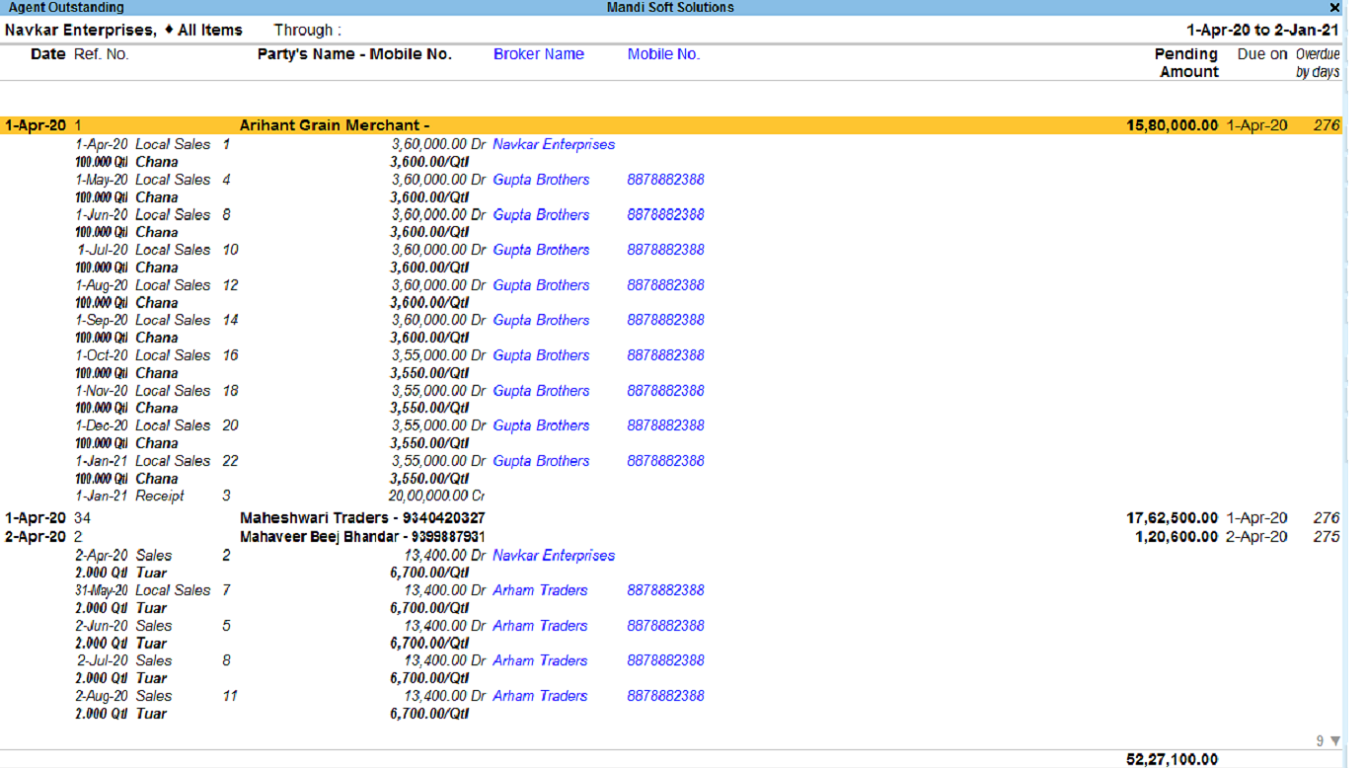This screenshot has width=1366, height=768.
Task: Expand the Maheshwari Traders party row
Action: [362, 518]
